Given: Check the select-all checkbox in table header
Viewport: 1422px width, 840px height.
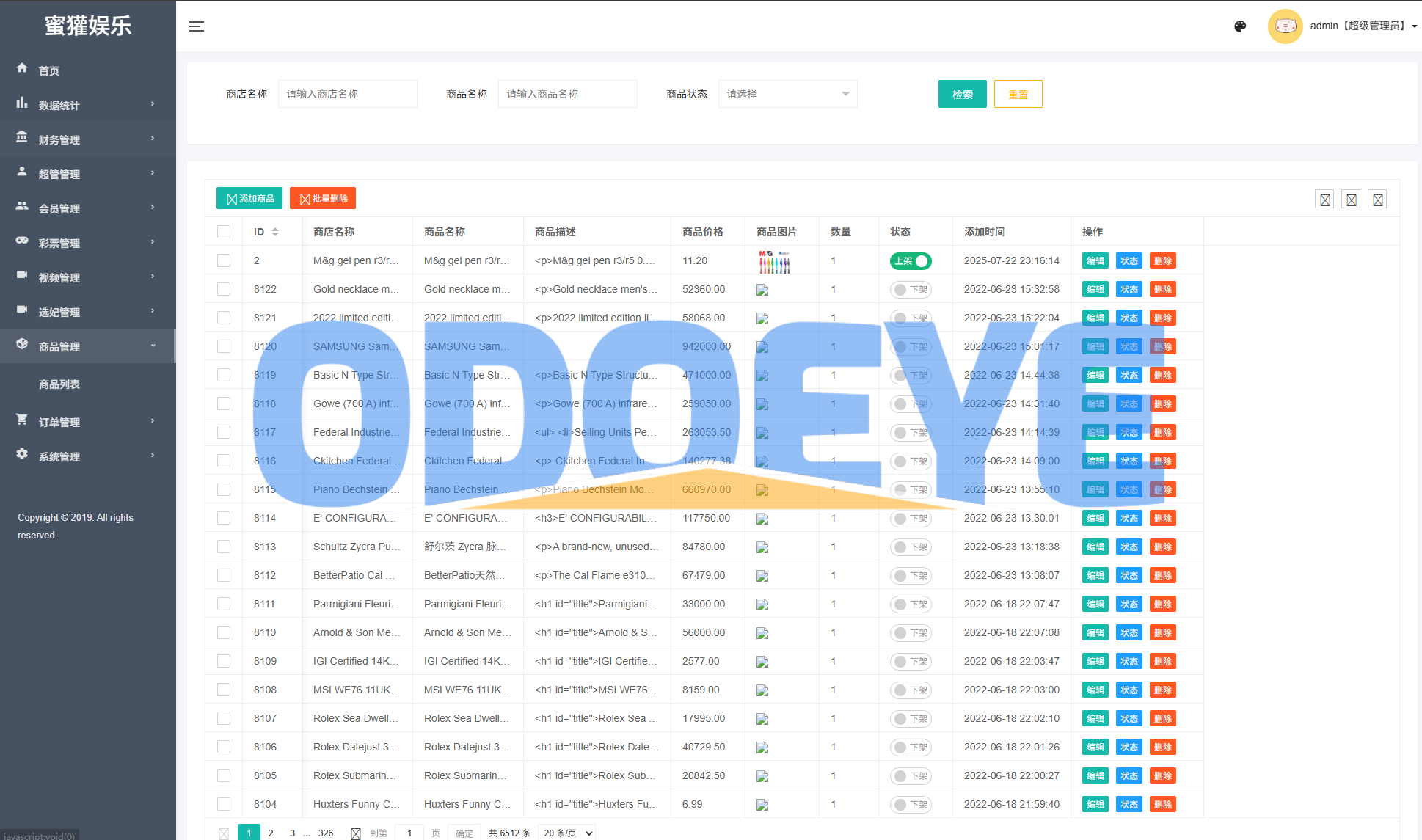Looking at the screenshot, I should tap(224, 232).
